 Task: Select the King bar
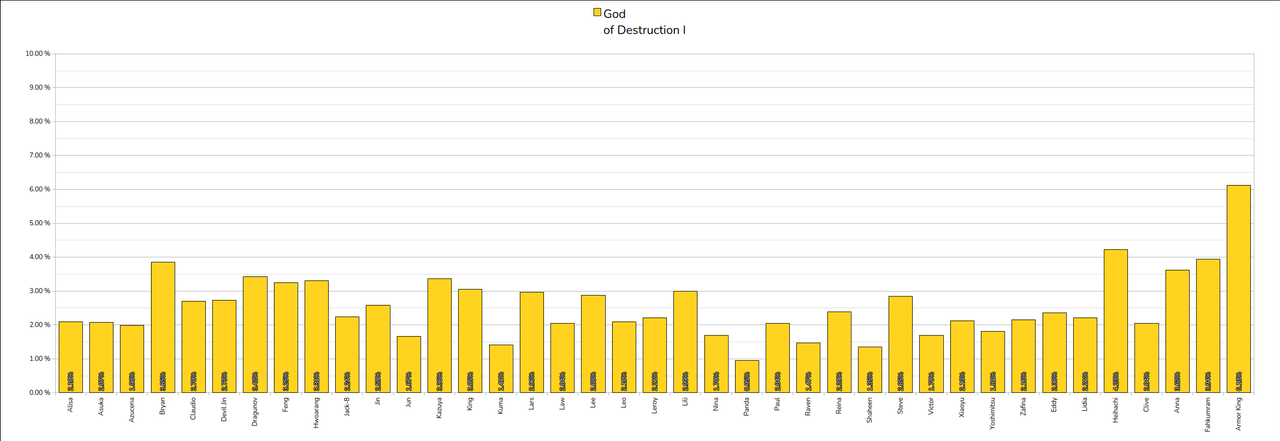470,341
